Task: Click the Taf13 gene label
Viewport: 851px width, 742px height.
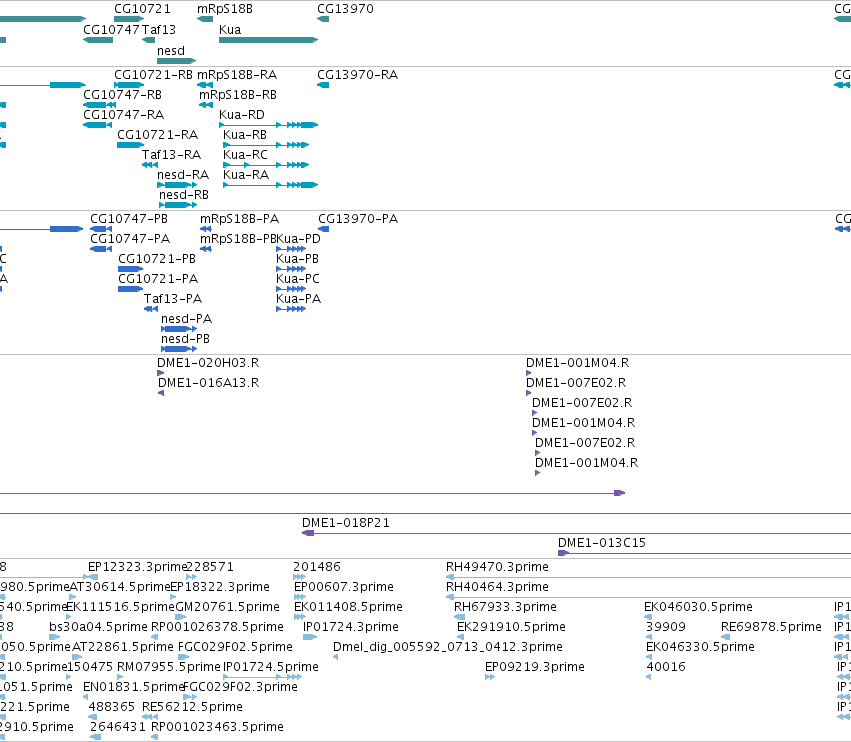Action: 159,29
